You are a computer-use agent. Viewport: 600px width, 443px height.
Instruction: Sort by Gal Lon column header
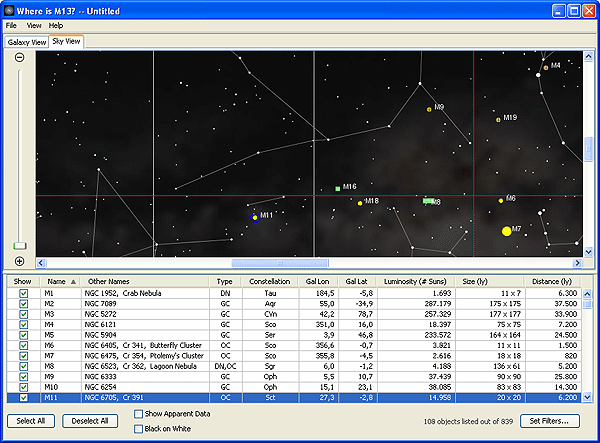pyautogui.click(x=318, y=282)
